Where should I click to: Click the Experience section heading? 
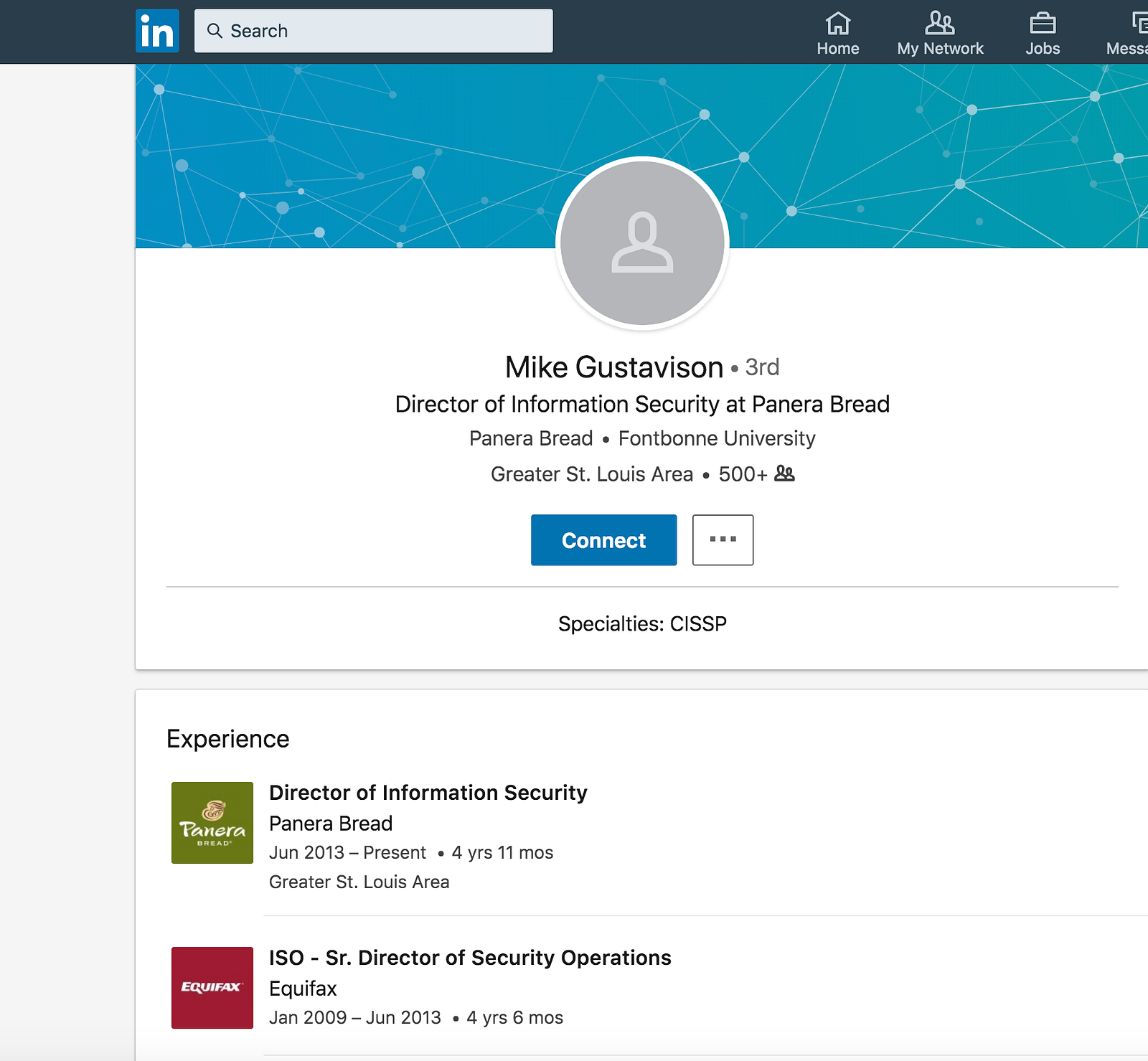click(228, 739)
